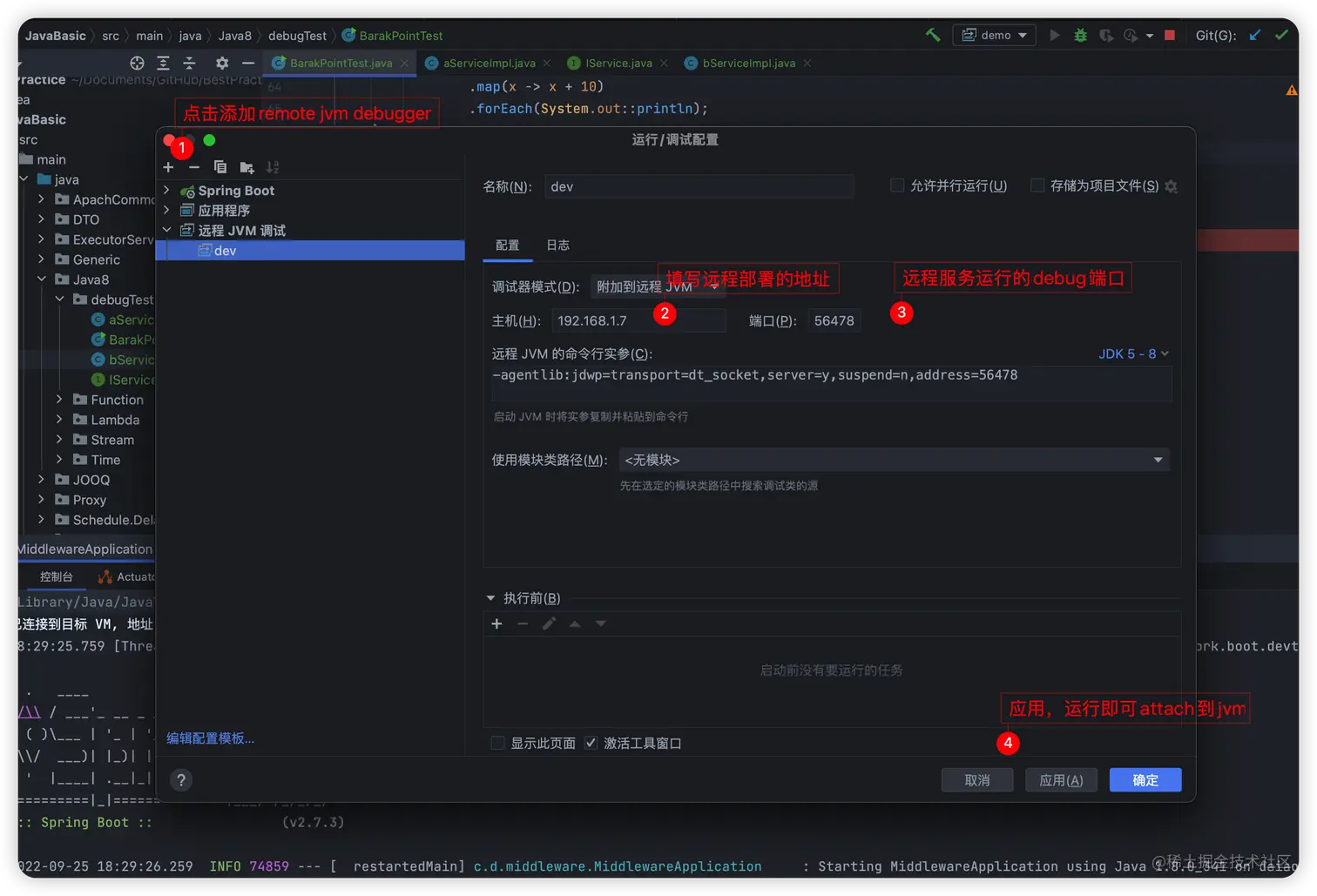The height and width of the screenshot is (896, 1317).
Task: Remove configuration with minus icon
Action: click(194, 167)
